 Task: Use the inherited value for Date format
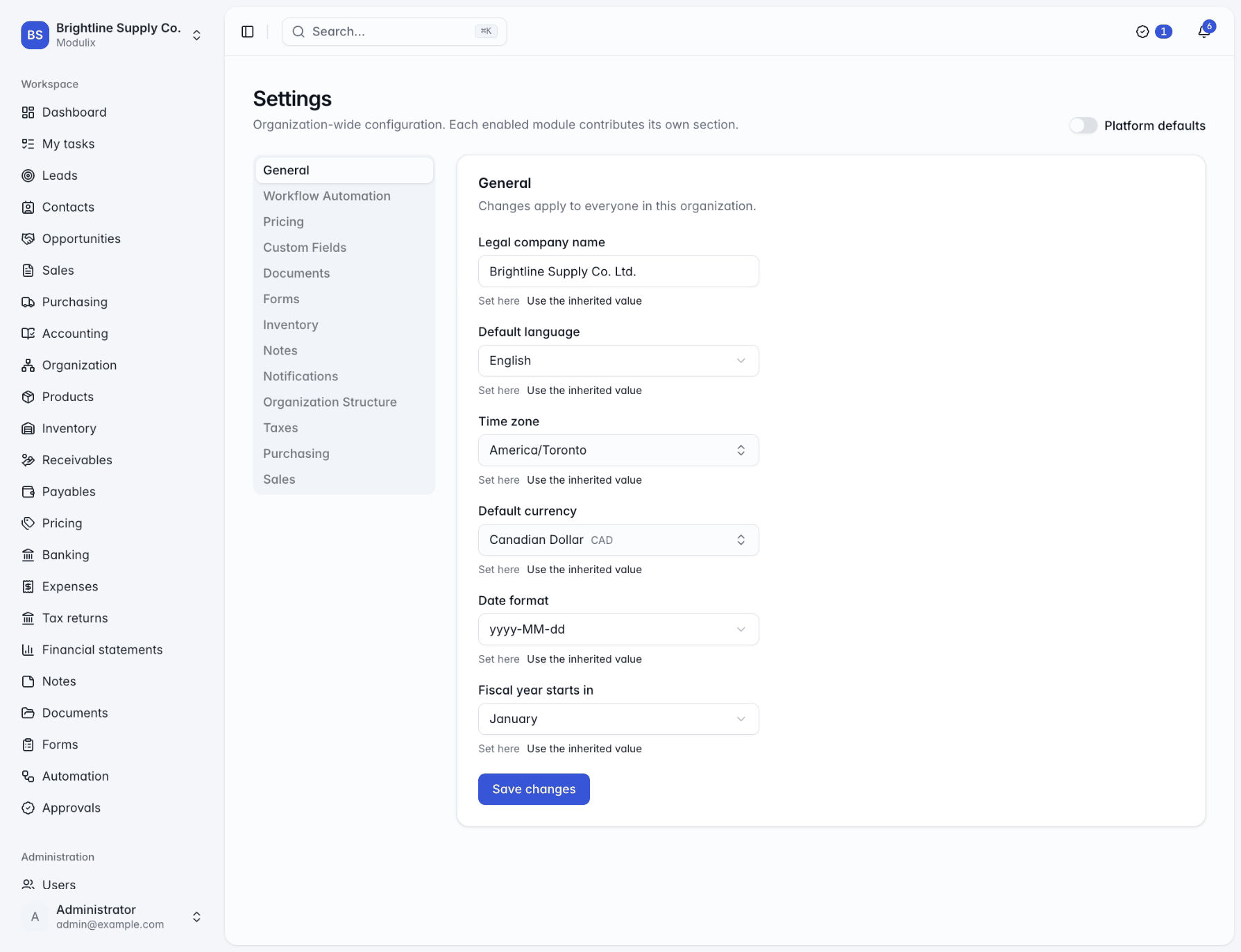[x=584, y=659]
